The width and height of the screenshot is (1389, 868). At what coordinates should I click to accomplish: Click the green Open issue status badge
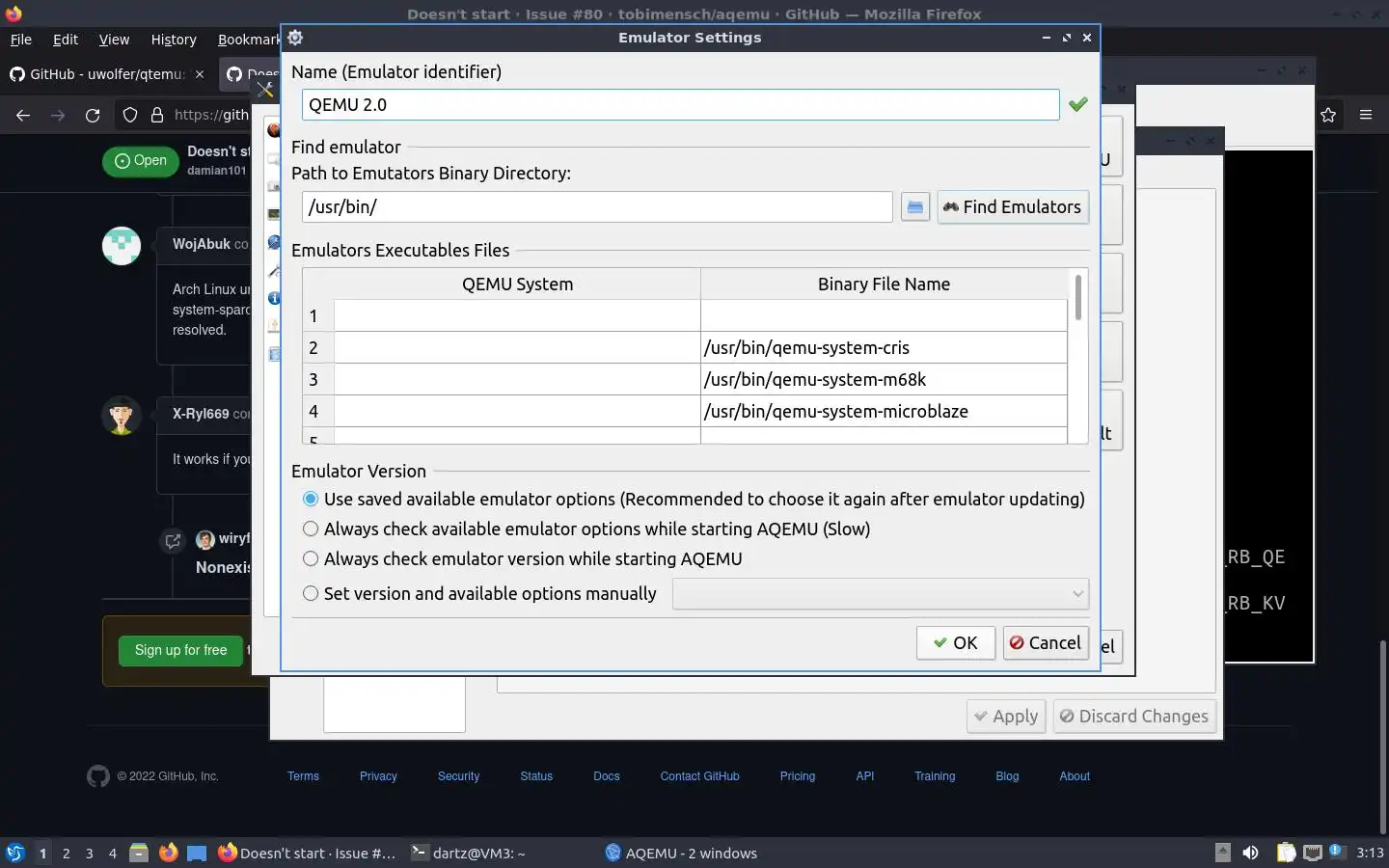click(141, 161)
